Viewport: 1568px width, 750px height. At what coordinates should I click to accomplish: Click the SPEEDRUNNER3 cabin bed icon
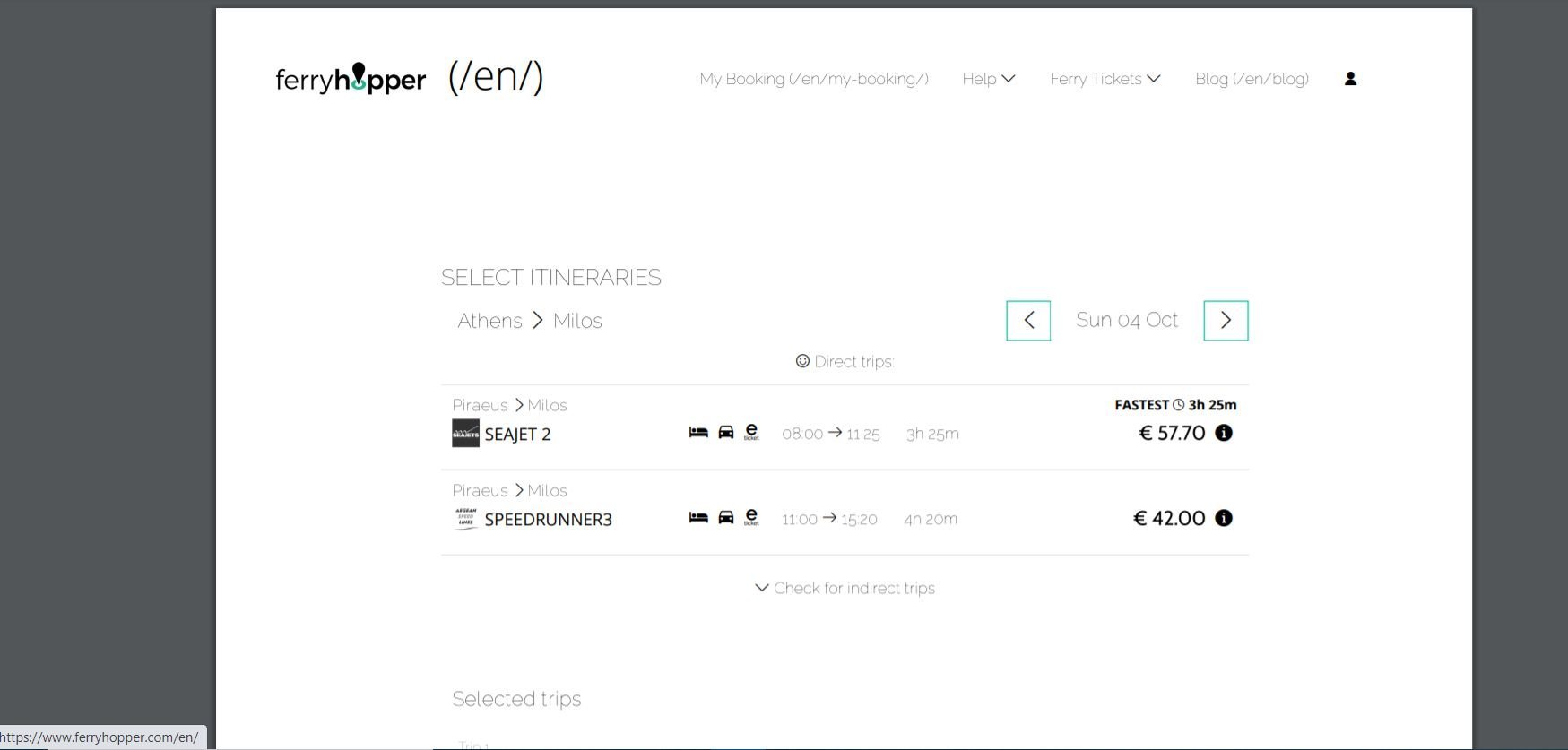tap(698, 518)
